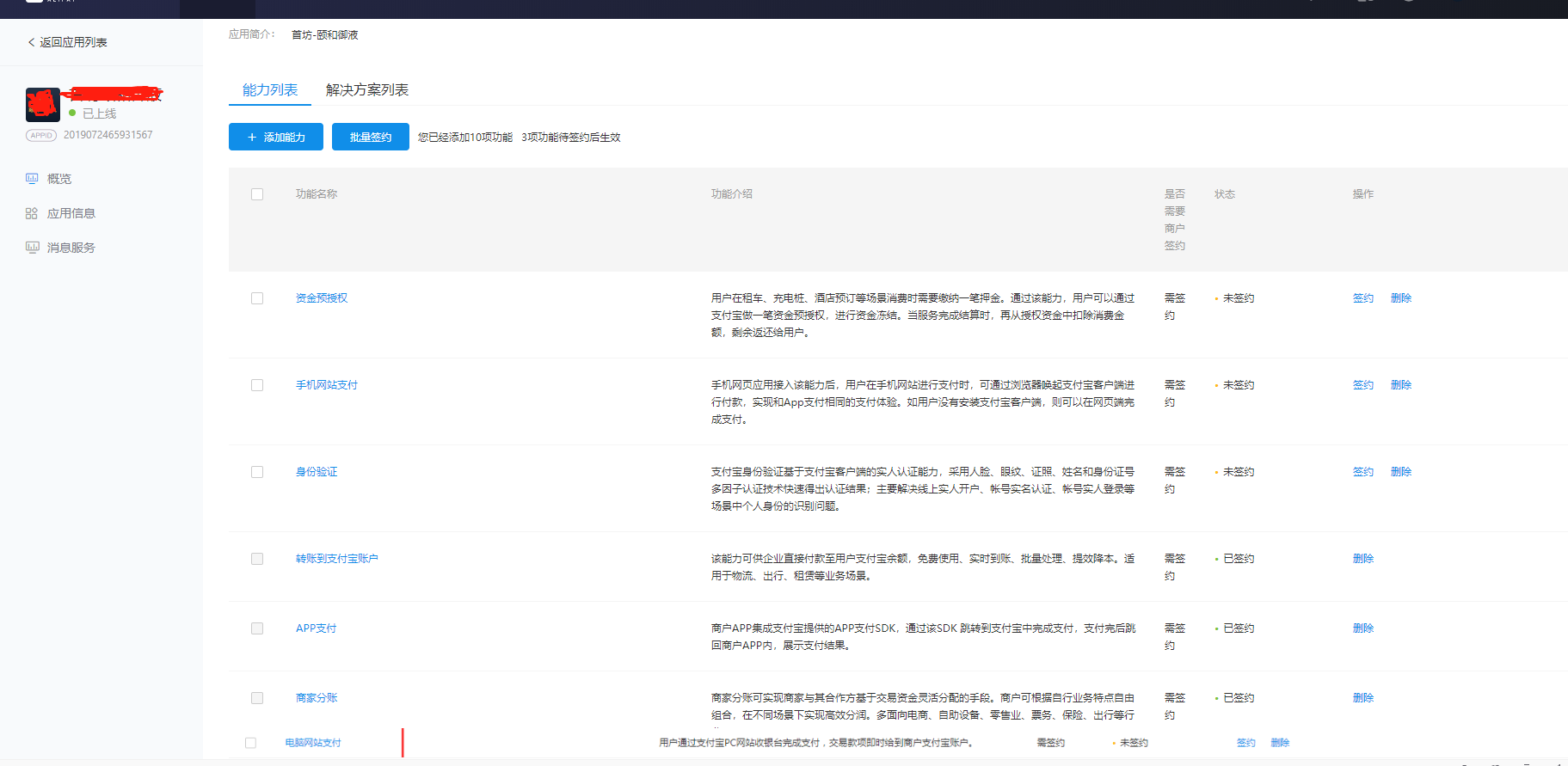This screenshot has height=766, width=1568.
Task: Open the 资金预授权 function link
Action: (322, 298)
